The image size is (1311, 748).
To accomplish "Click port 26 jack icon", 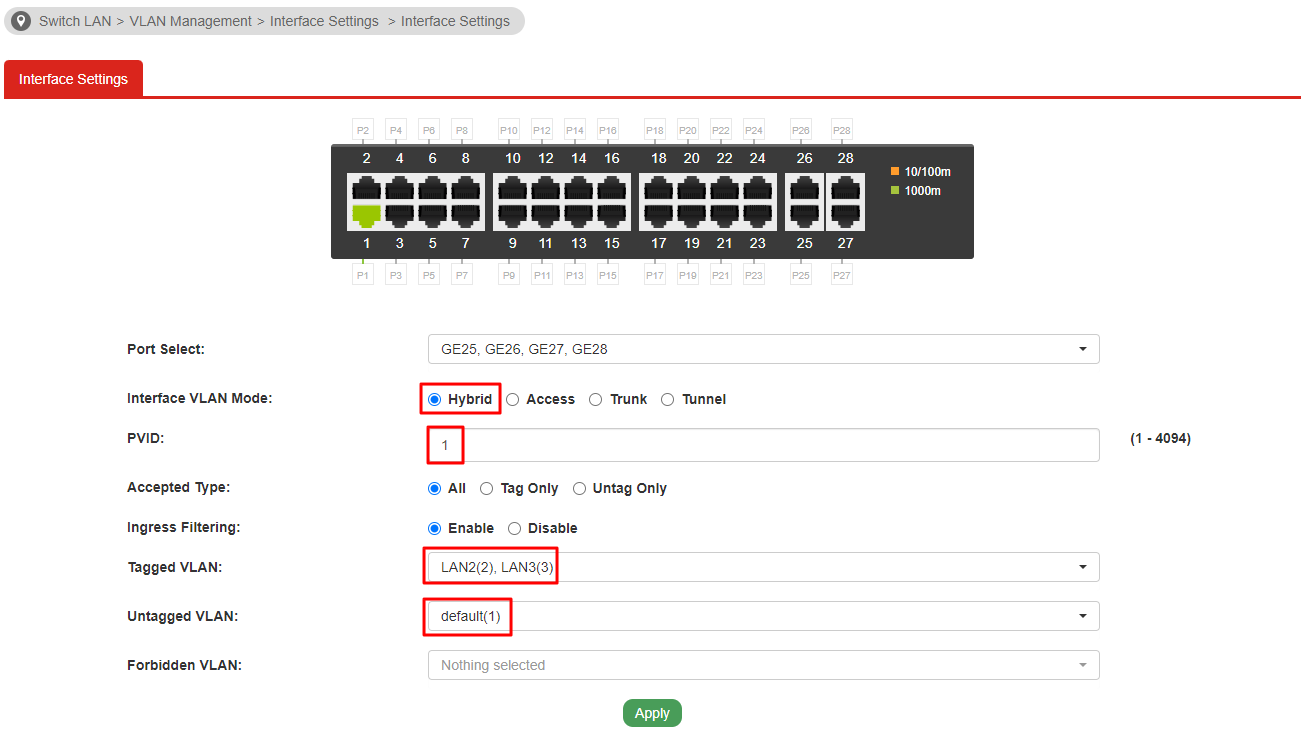I will tap(804, 188).
